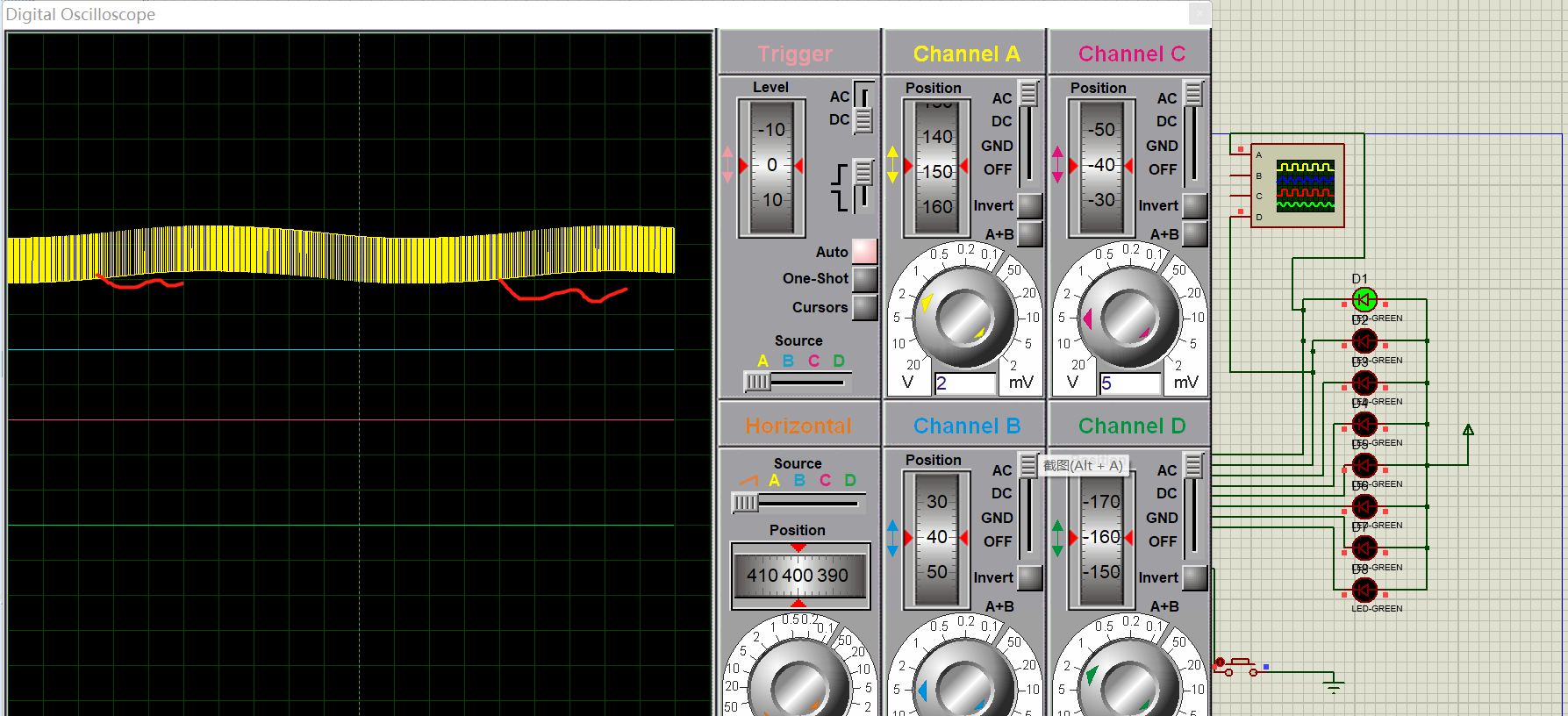
Task: Click the yellow Channel A waveform trace
Action: (x=341, y=254)
